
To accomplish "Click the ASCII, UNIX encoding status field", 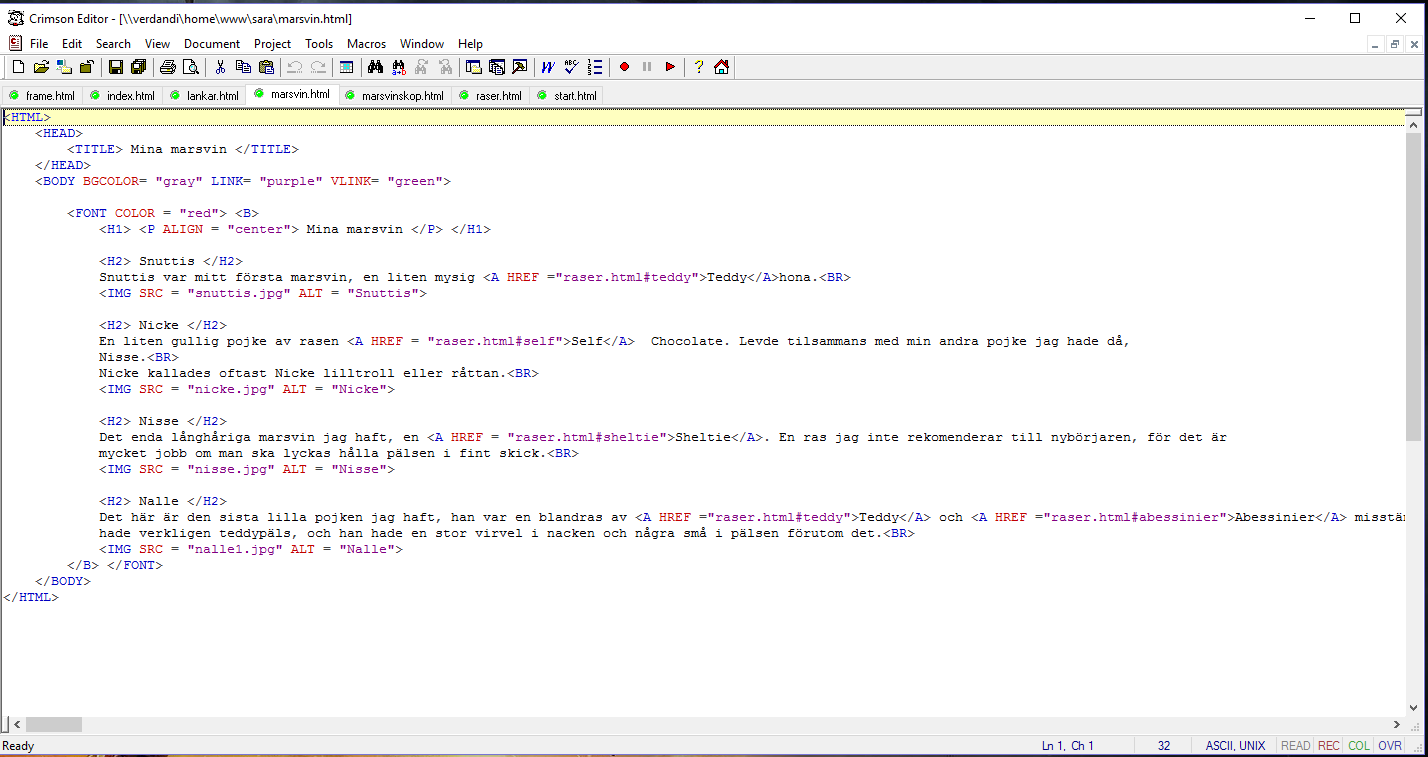I will 1235,746.
